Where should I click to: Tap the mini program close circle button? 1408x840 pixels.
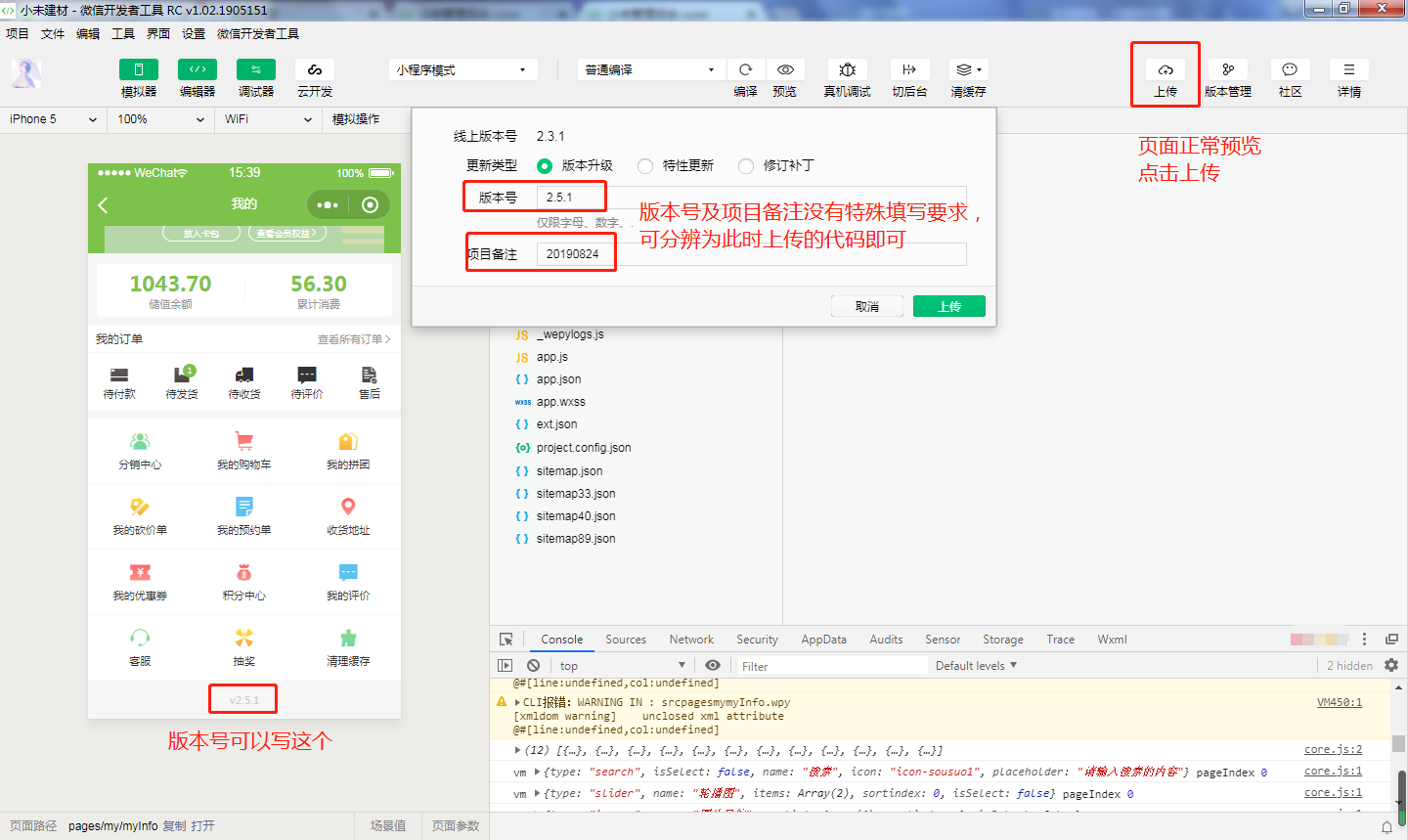click(x=370, y=204)
